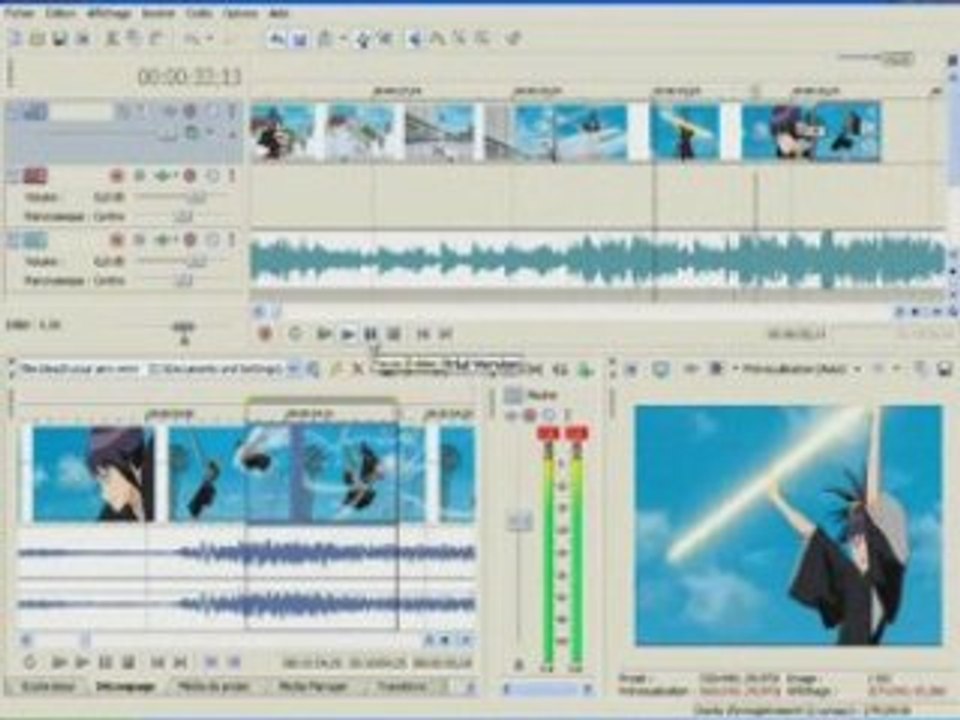Arm recording on the third track
Image resolution: width=960 pixels, height=720 pixels.
pos(116,240)
